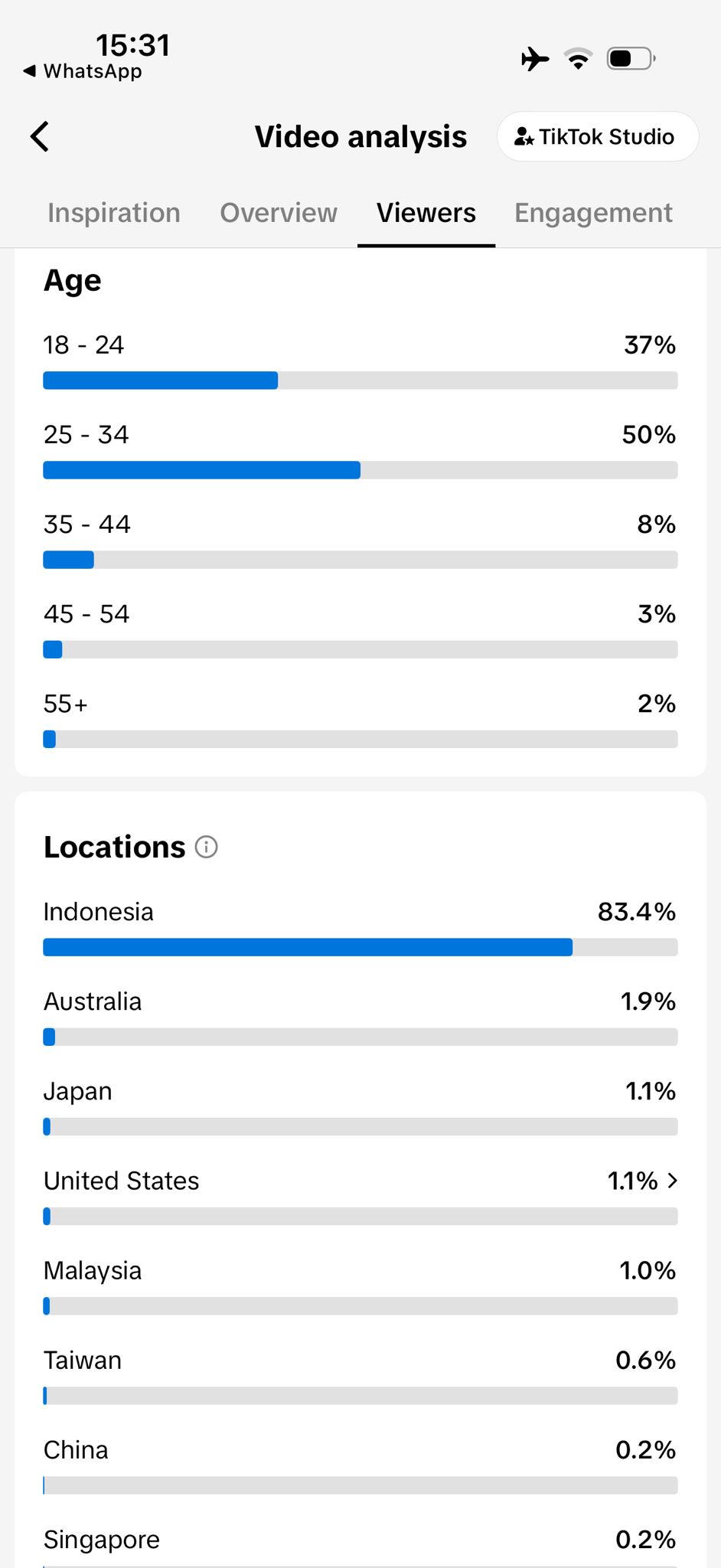Open the Locations info icon

coord(207,847)
